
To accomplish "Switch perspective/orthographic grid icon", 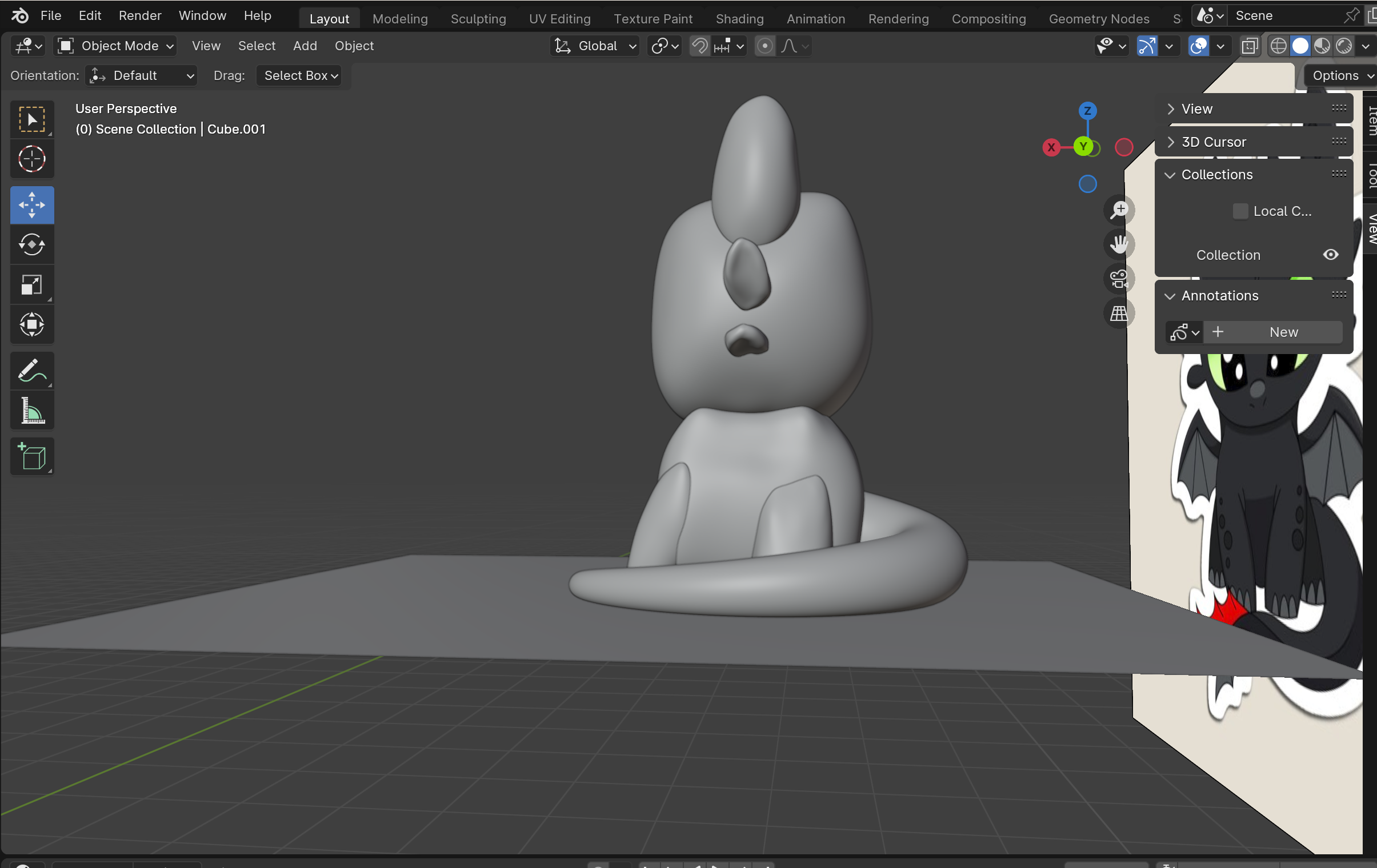I will 1119,312.
